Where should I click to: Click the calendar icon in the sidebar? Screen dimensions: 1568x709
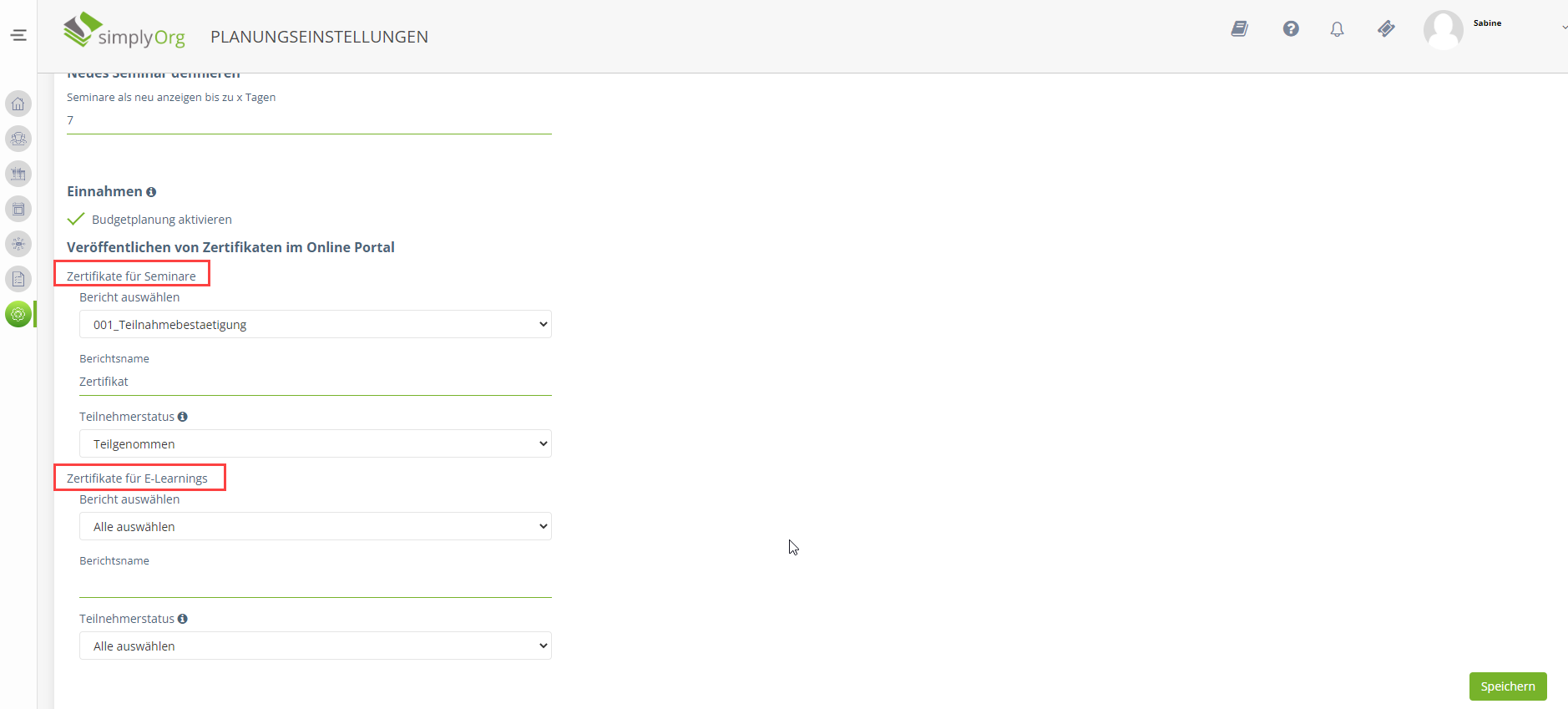click(18, 209)
